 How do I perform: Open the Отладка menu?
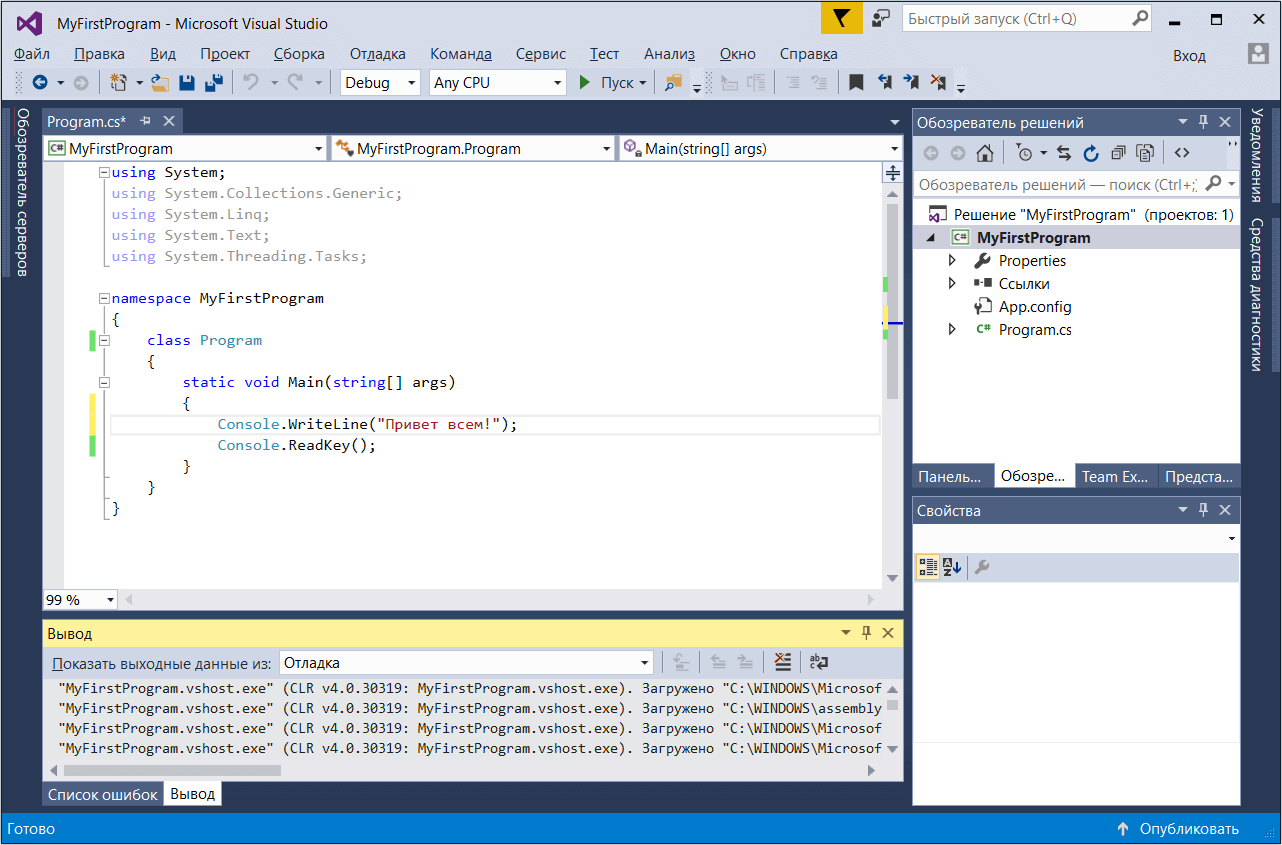[x=378, y=54]
